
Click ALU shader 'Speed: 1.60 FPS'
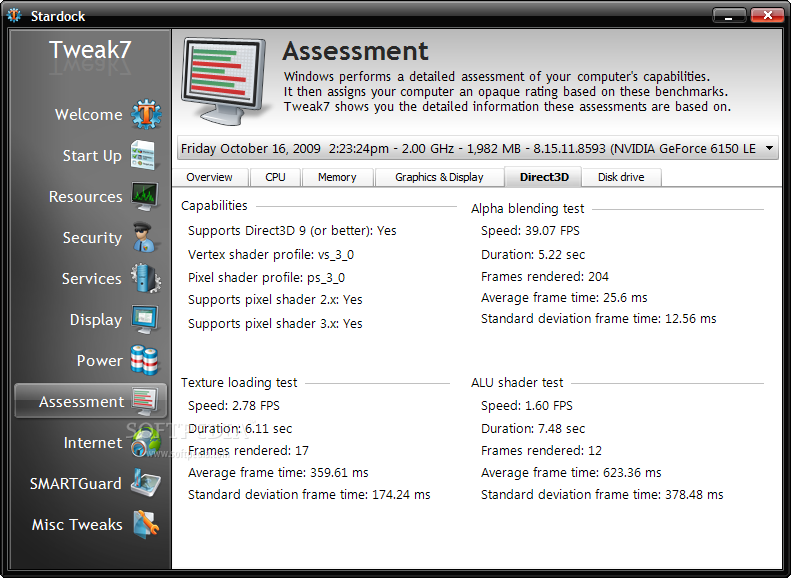(527, 406)
